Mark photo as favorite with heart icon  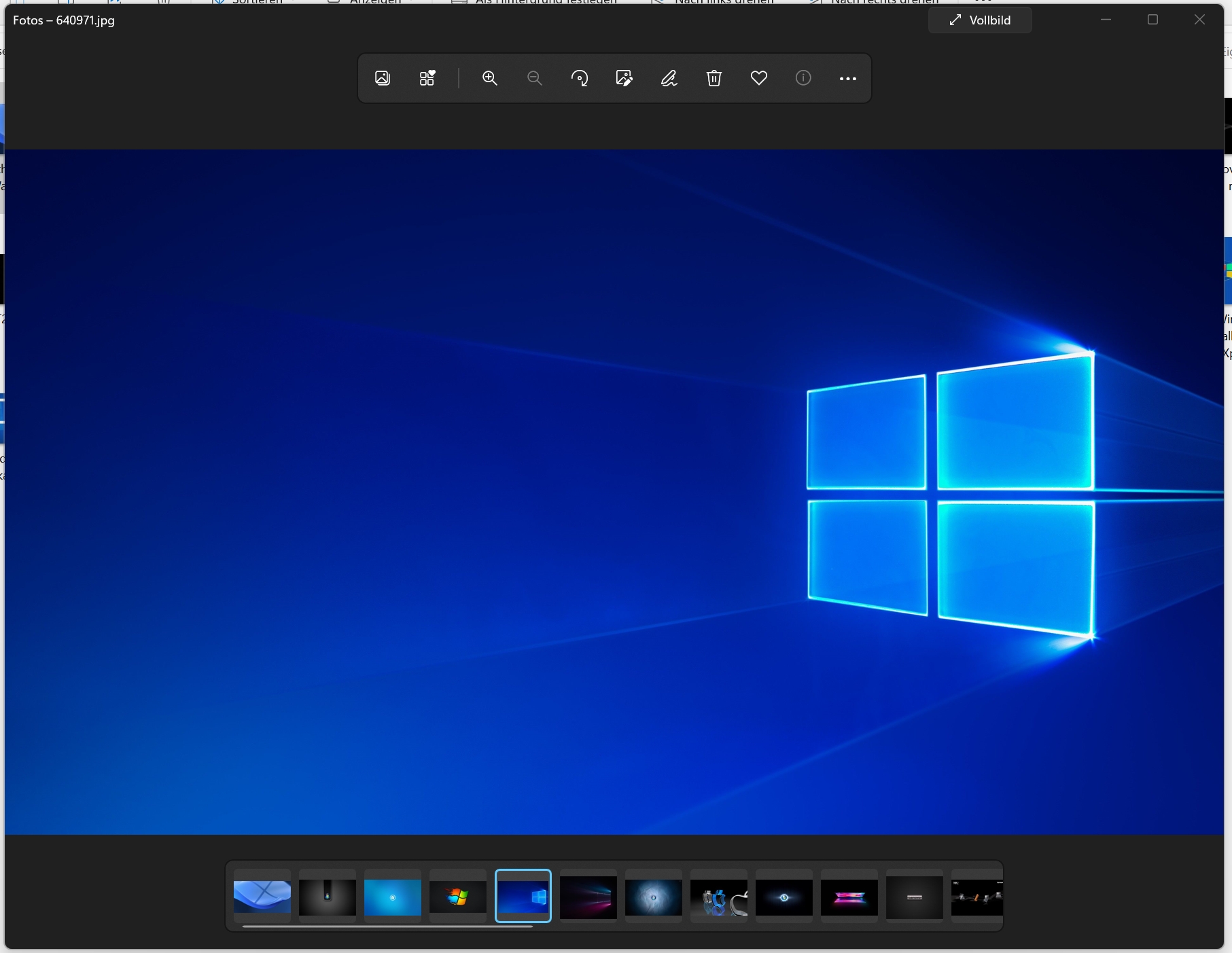[x=759, y=78]
